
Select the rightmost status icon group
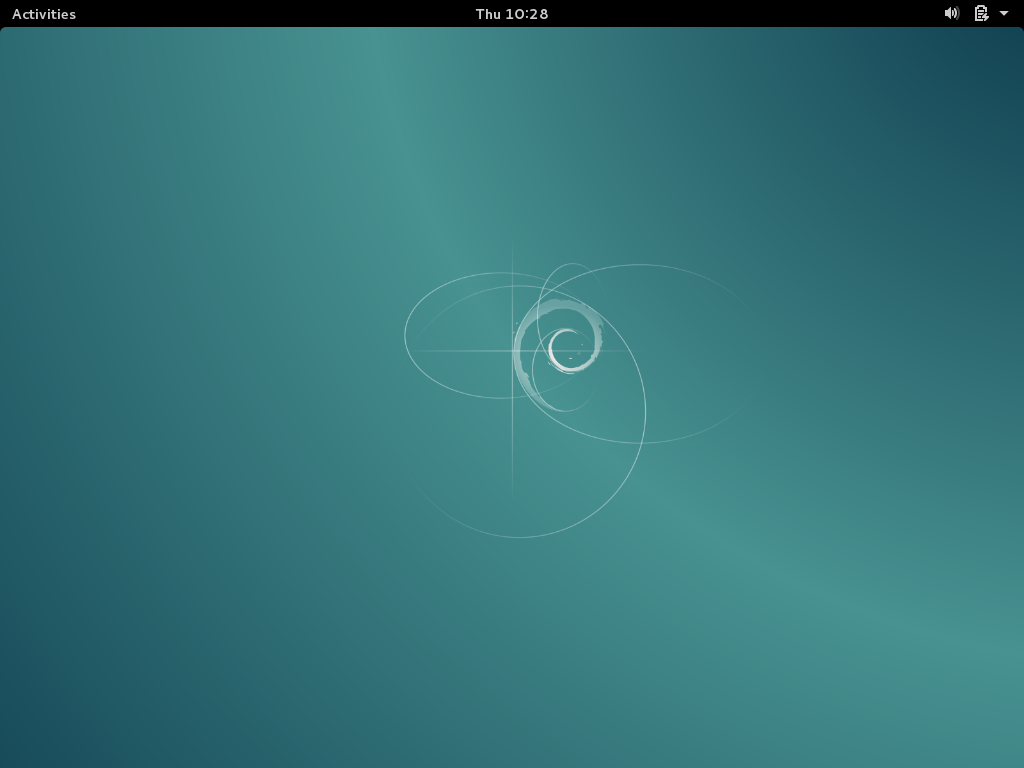[x=975, y=13]
